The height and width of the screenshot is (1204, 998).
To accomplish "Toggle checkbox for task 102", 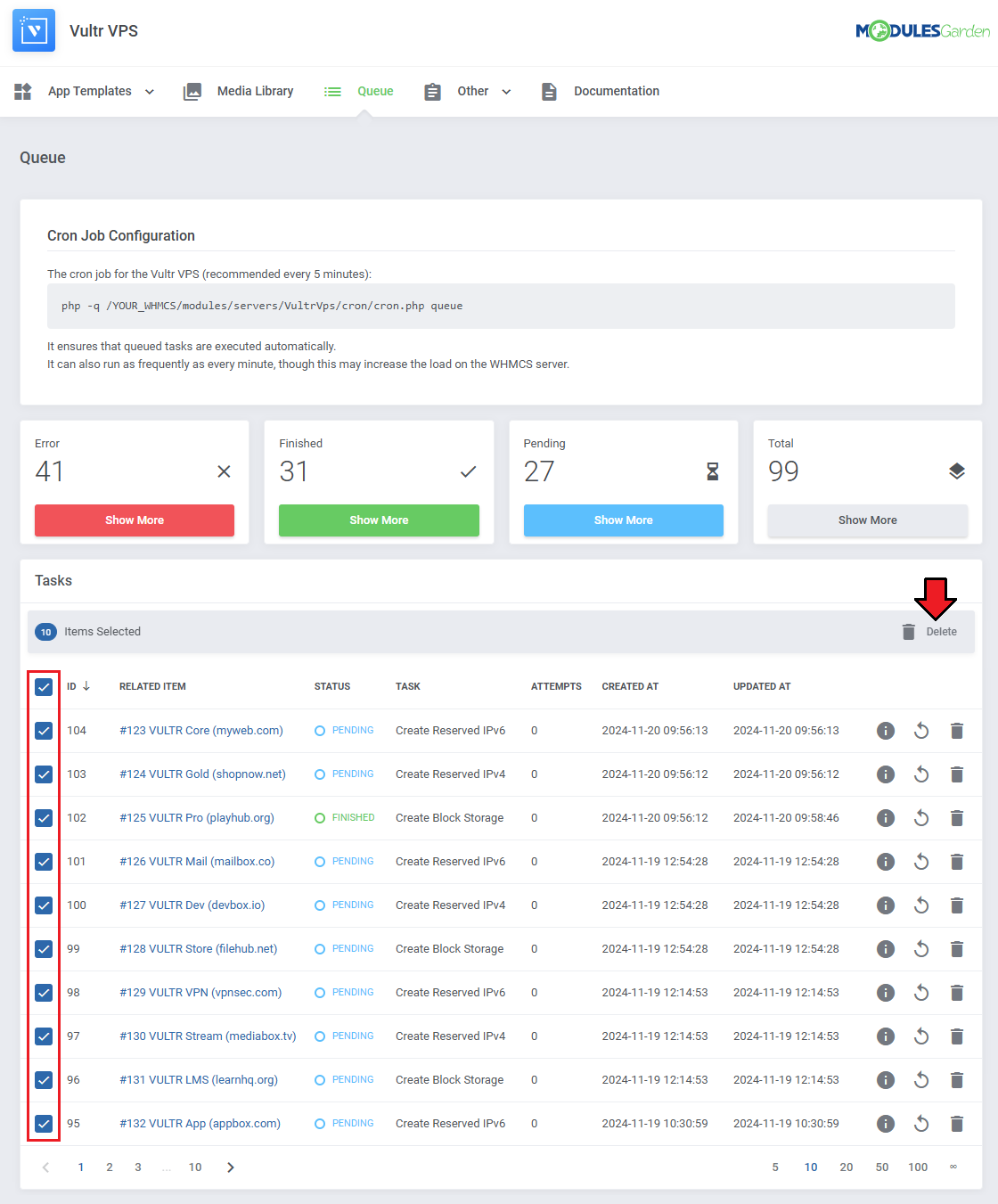I will [x=44, y=818].
